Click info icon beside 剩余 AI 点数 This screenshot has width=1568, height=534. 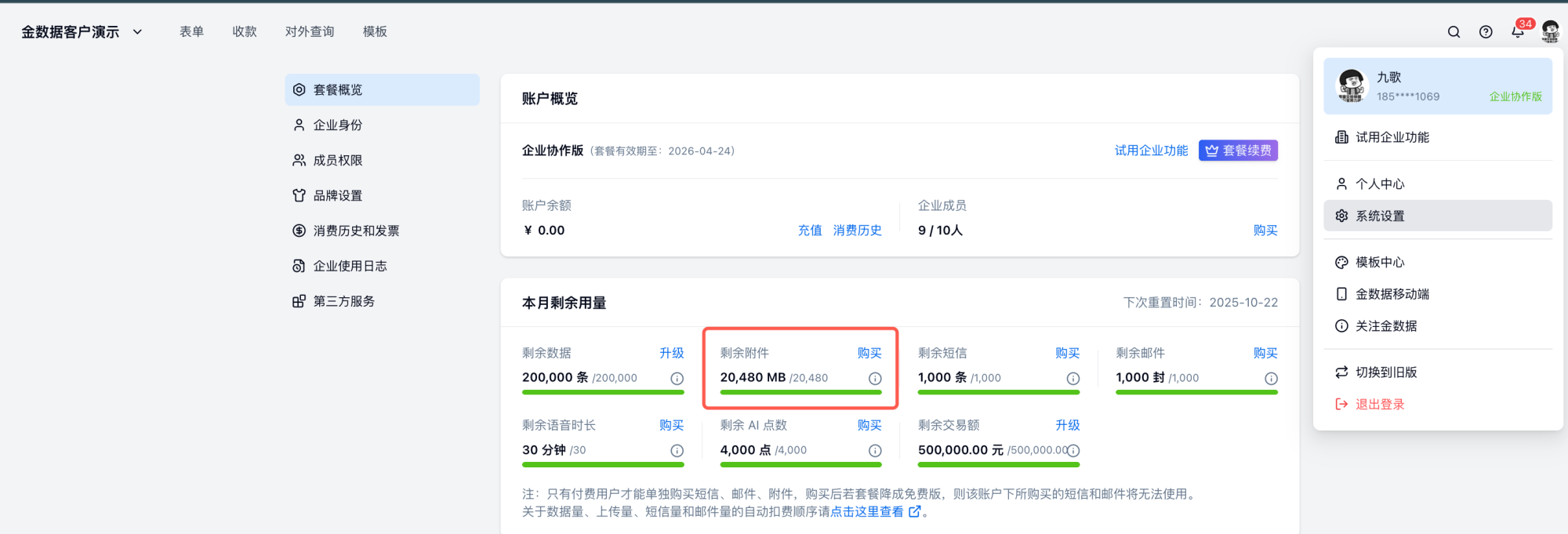point(875,451)
